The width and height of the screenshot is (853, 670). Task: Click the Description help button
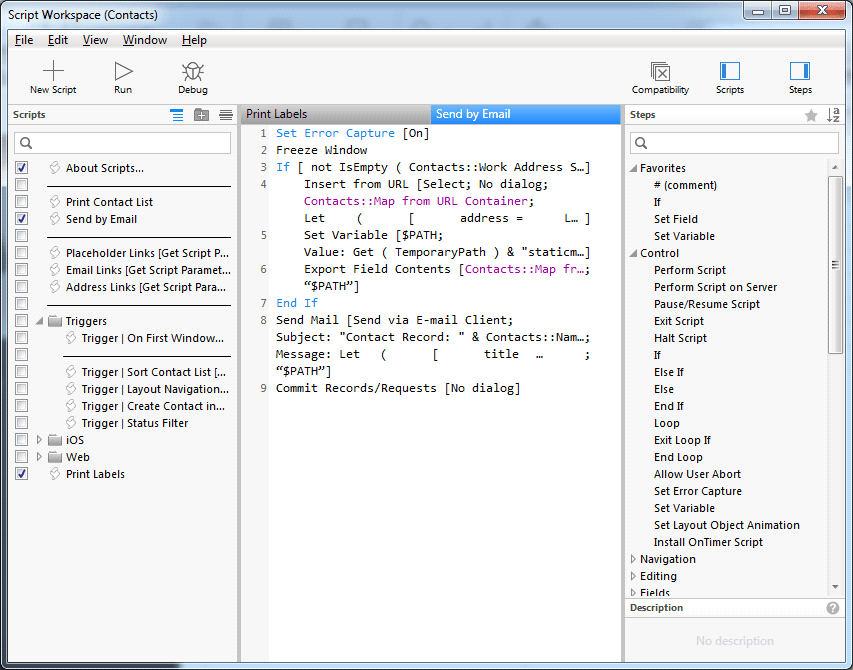tap(833, 608)
